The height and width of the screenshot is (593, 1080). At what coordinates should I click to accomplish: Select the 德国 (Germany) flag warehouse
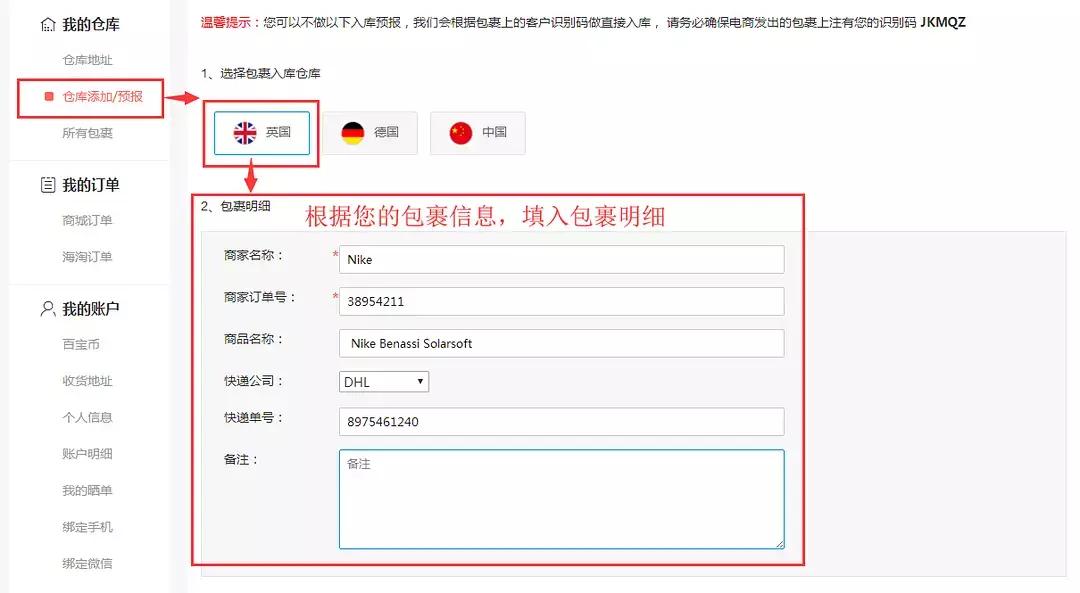[371, 132]
